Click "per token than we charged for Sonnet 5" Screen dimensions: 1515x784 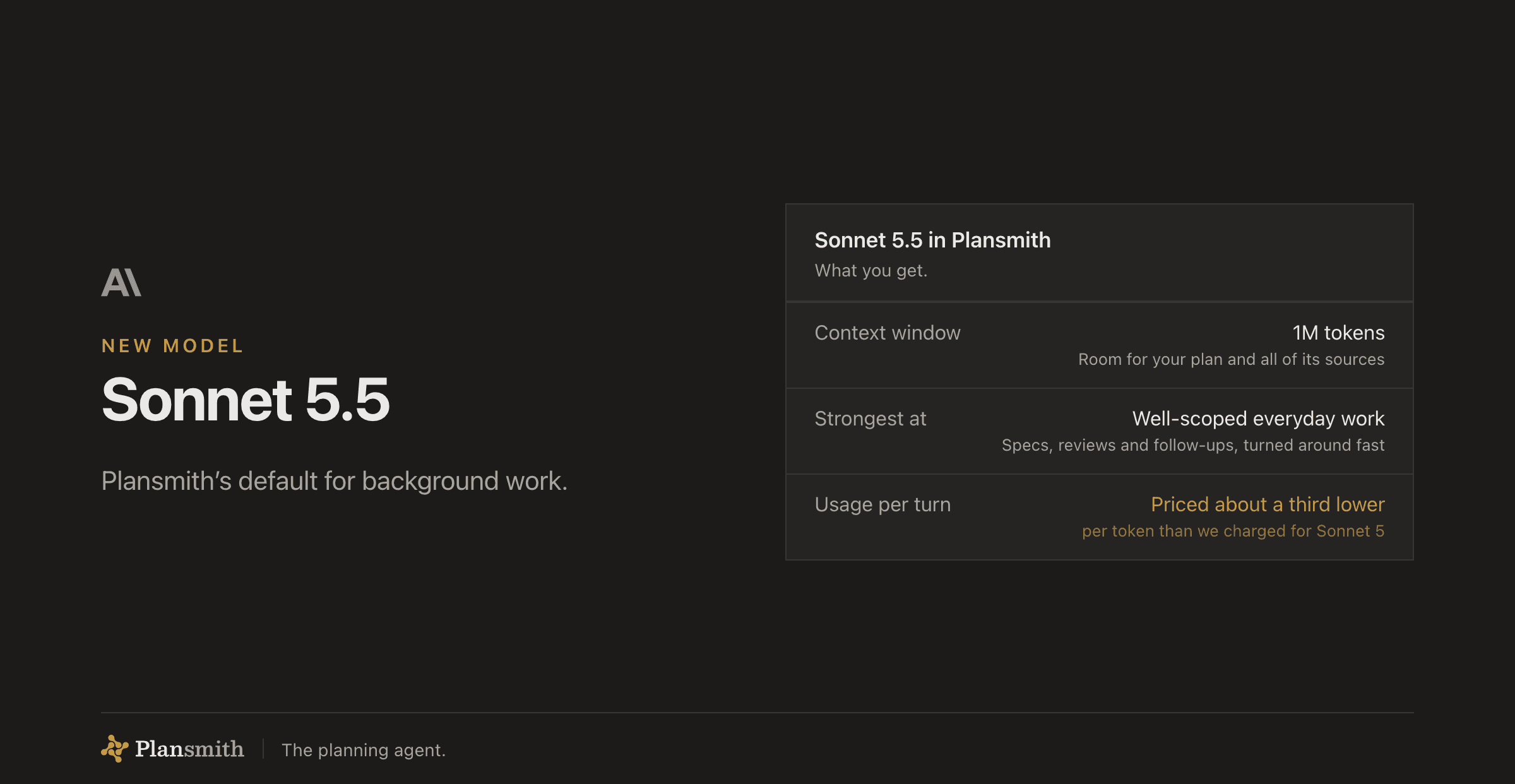pyautogui.click(x=1233, y=531)
